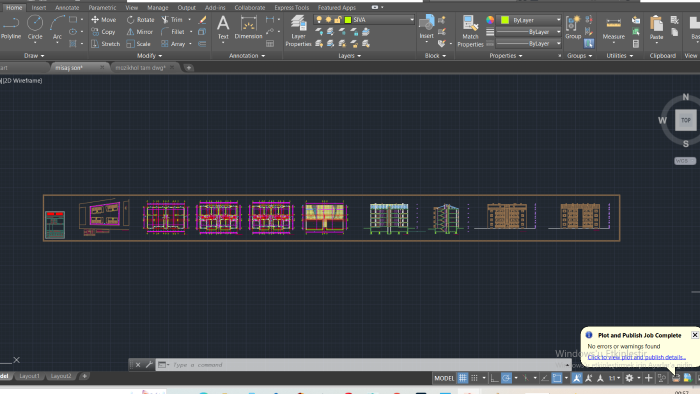700x394 pixels.
Task: Toggle ortho mode in status bar
Action: [x=494, y=378]
